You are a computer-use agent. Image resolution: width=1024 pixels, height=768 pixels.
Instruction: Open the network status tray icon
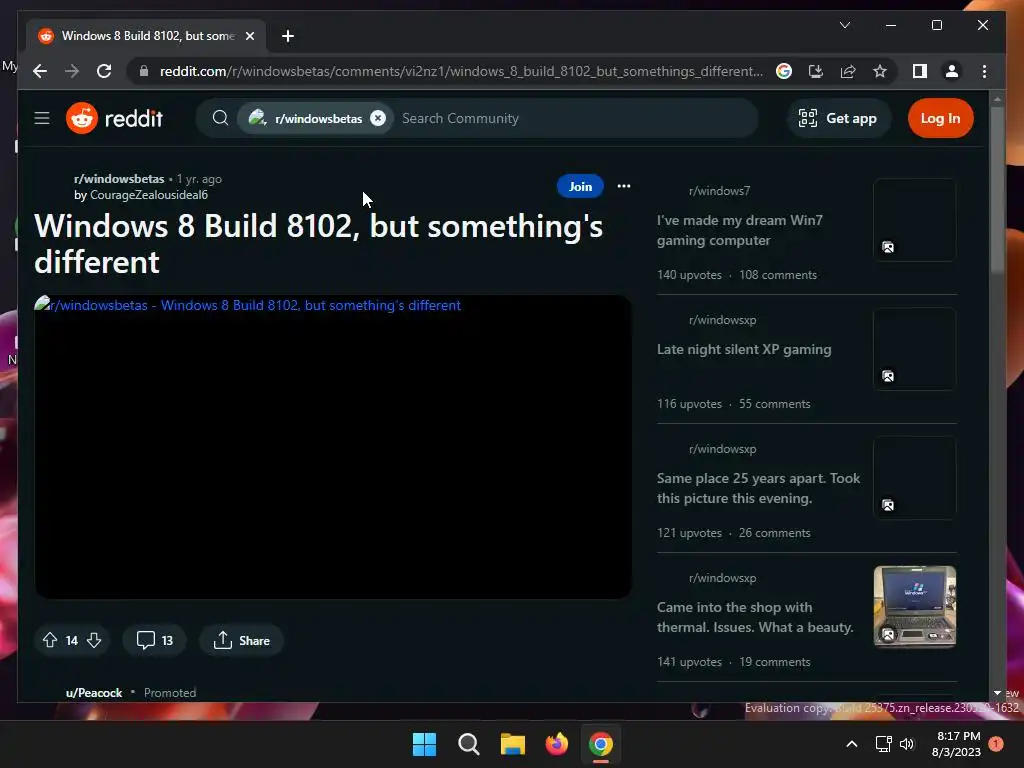point(883,744)
